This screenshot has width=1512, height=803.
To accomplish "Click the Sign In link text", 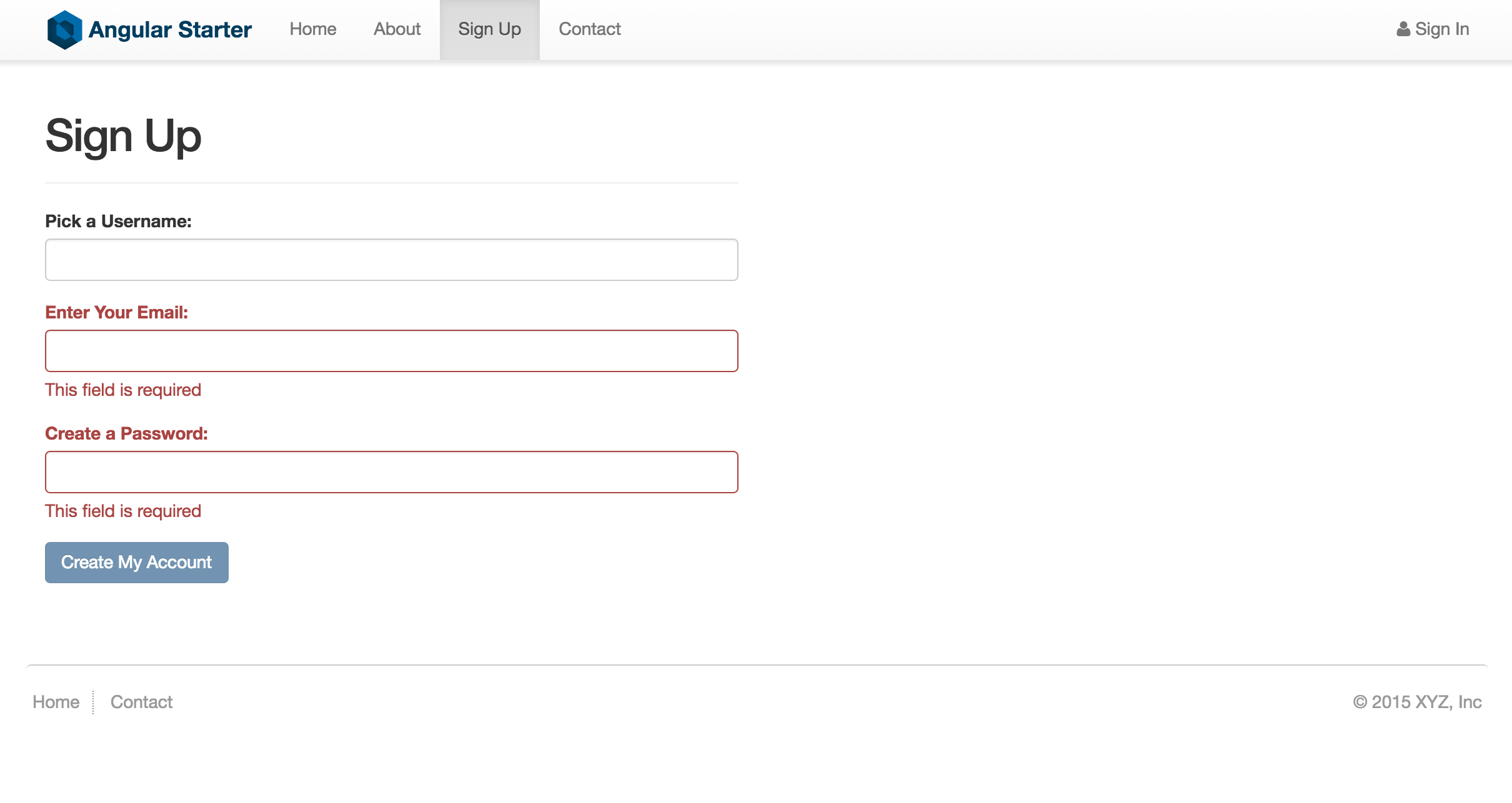I will coord(1441,29).
